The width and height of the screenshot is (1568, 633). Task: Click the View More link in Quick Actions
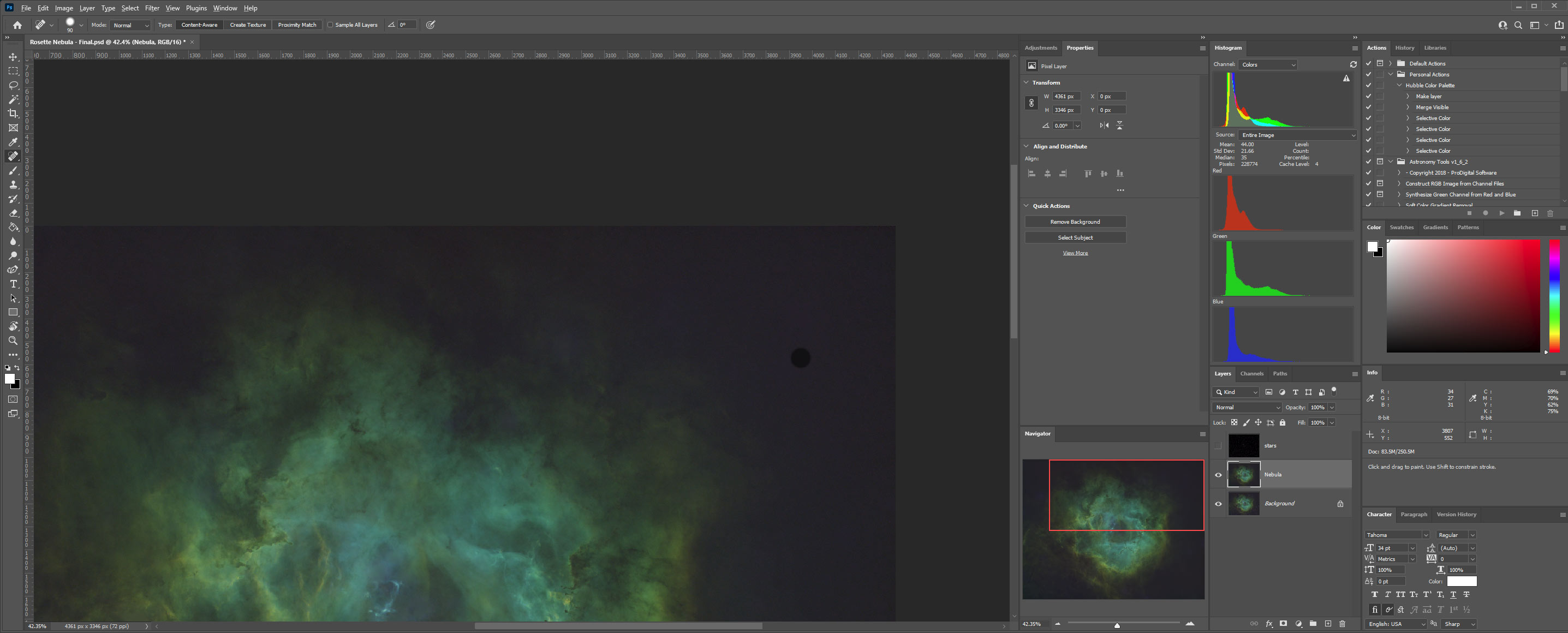point(1075,253)
